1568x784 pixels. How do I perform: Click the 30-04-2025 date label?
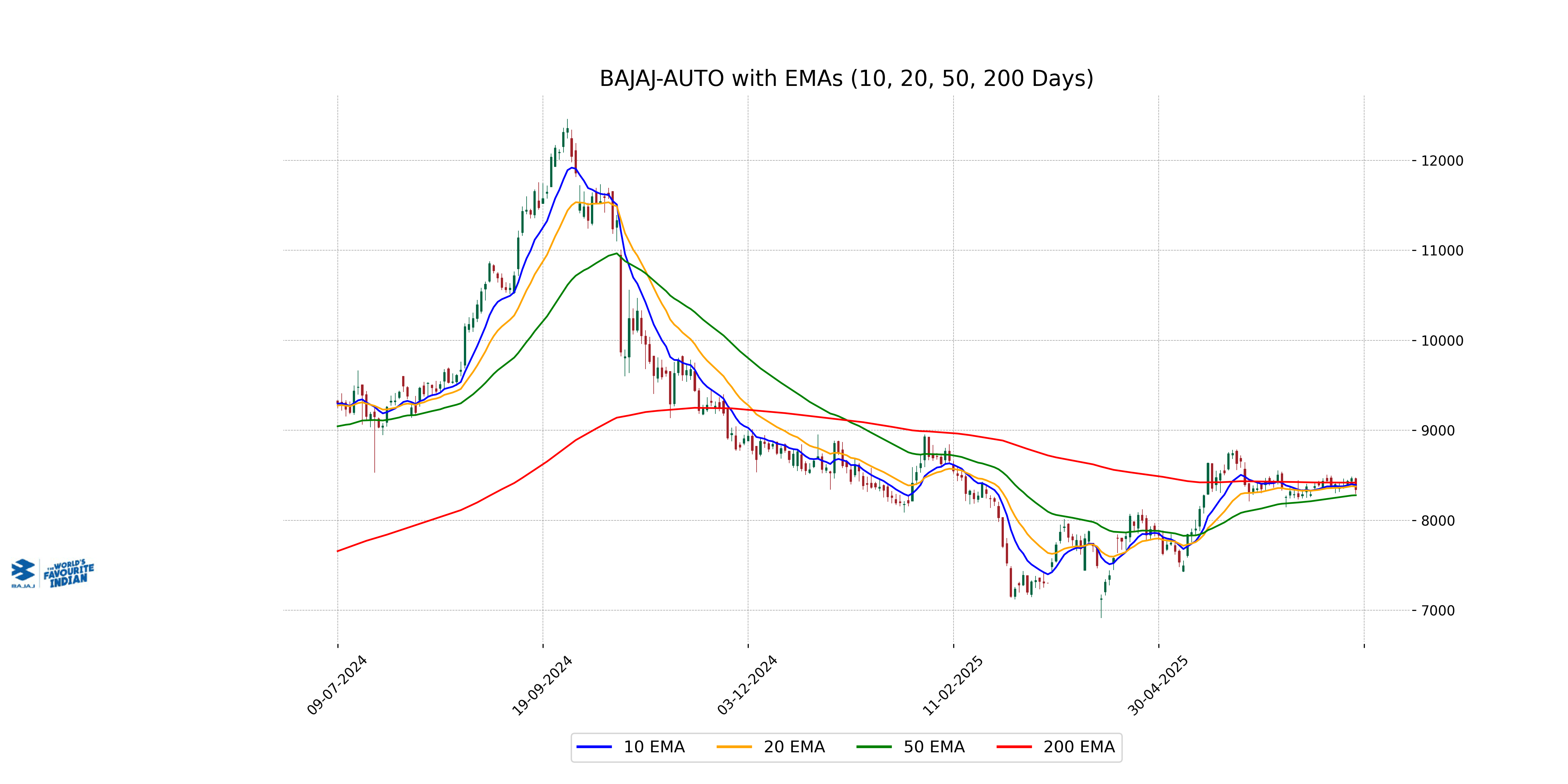pos(1158,685)
